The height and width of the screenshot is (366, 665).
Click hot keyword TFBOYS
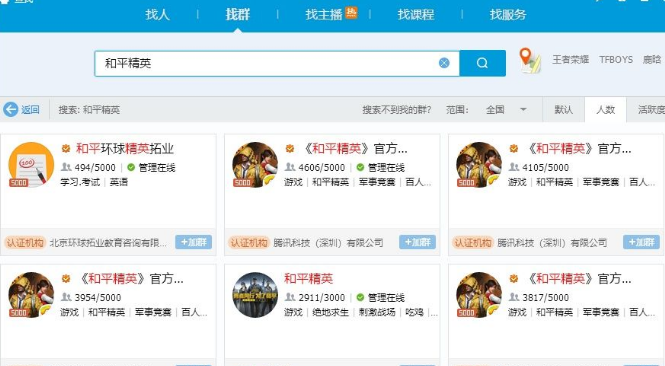click(x=616, y=60)
